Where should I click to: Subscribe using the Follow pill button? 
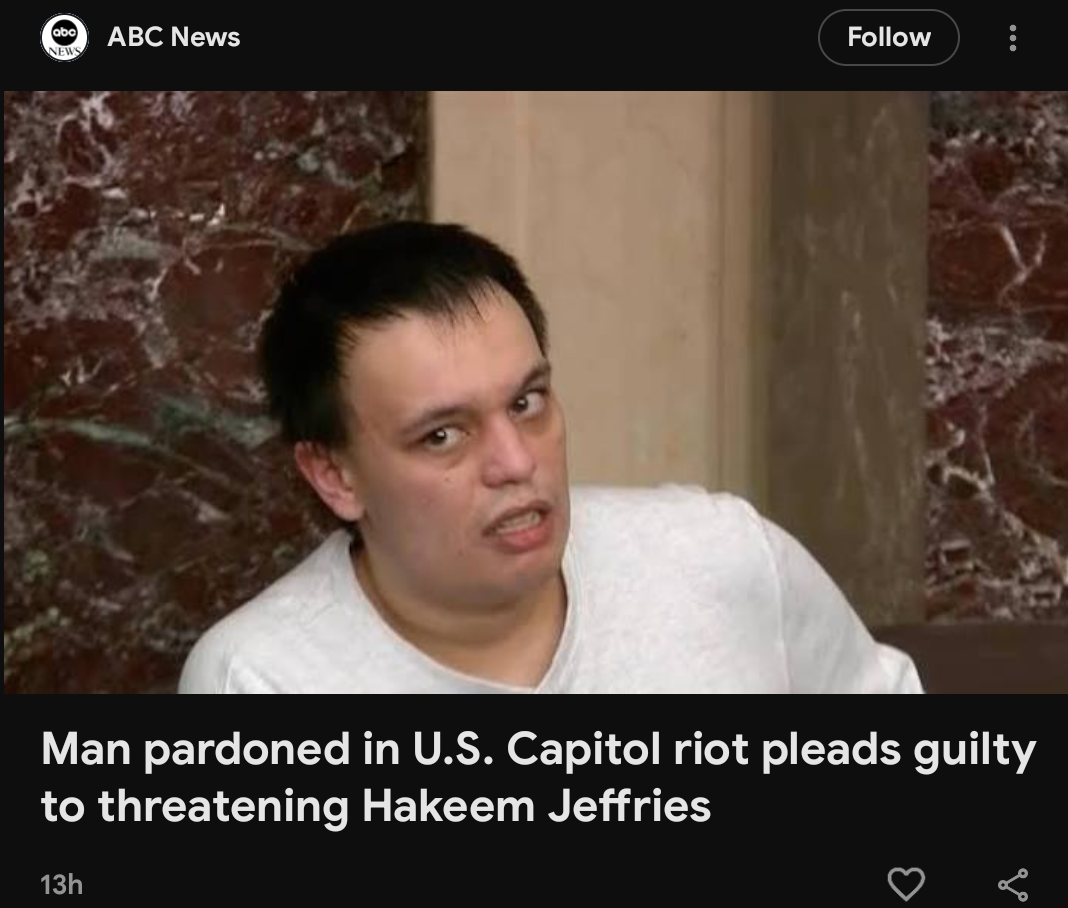(x=888, y=37)
